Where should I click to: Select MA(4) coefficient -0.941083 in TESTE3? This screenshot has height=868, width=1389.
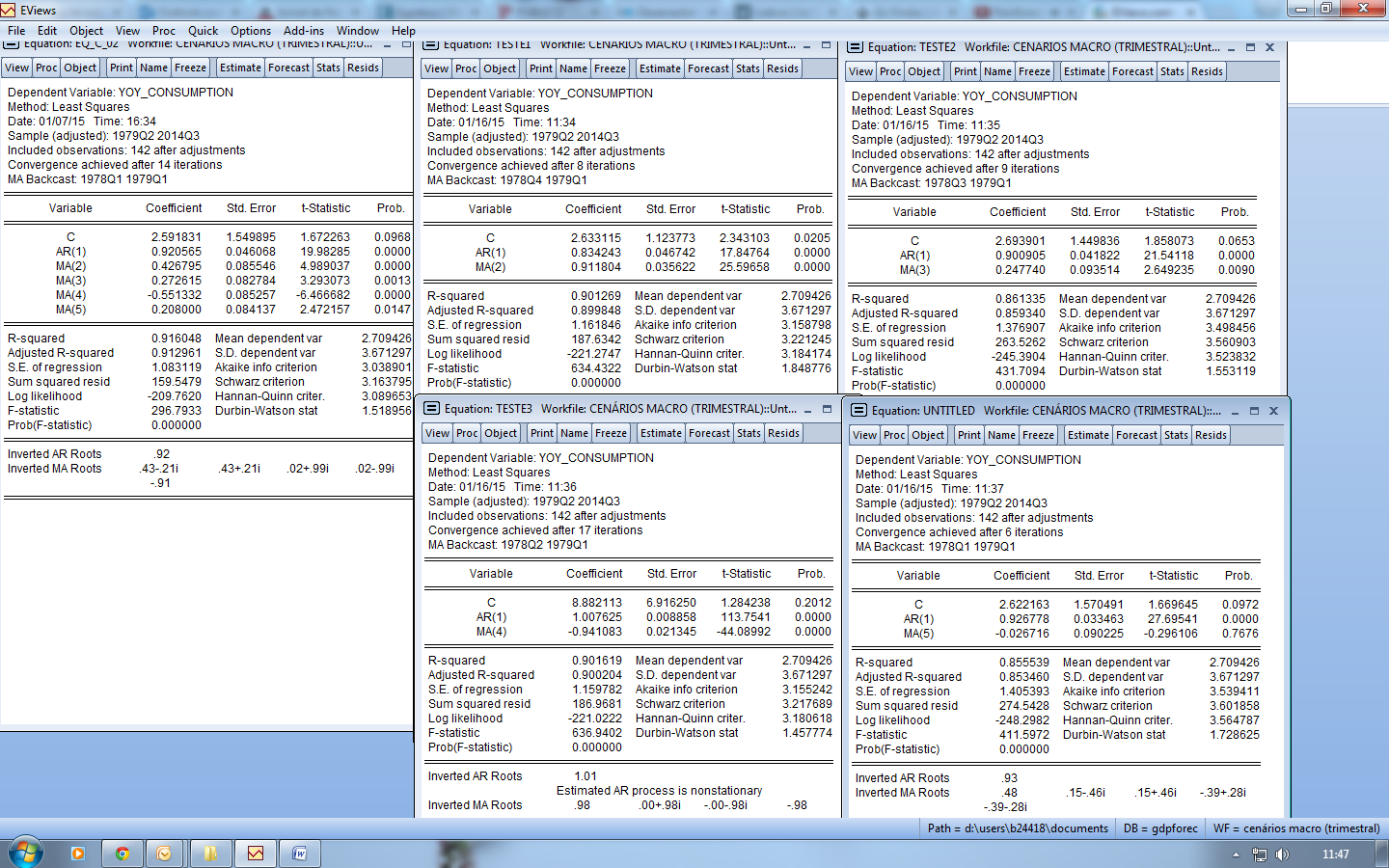[x=595, y=632]
